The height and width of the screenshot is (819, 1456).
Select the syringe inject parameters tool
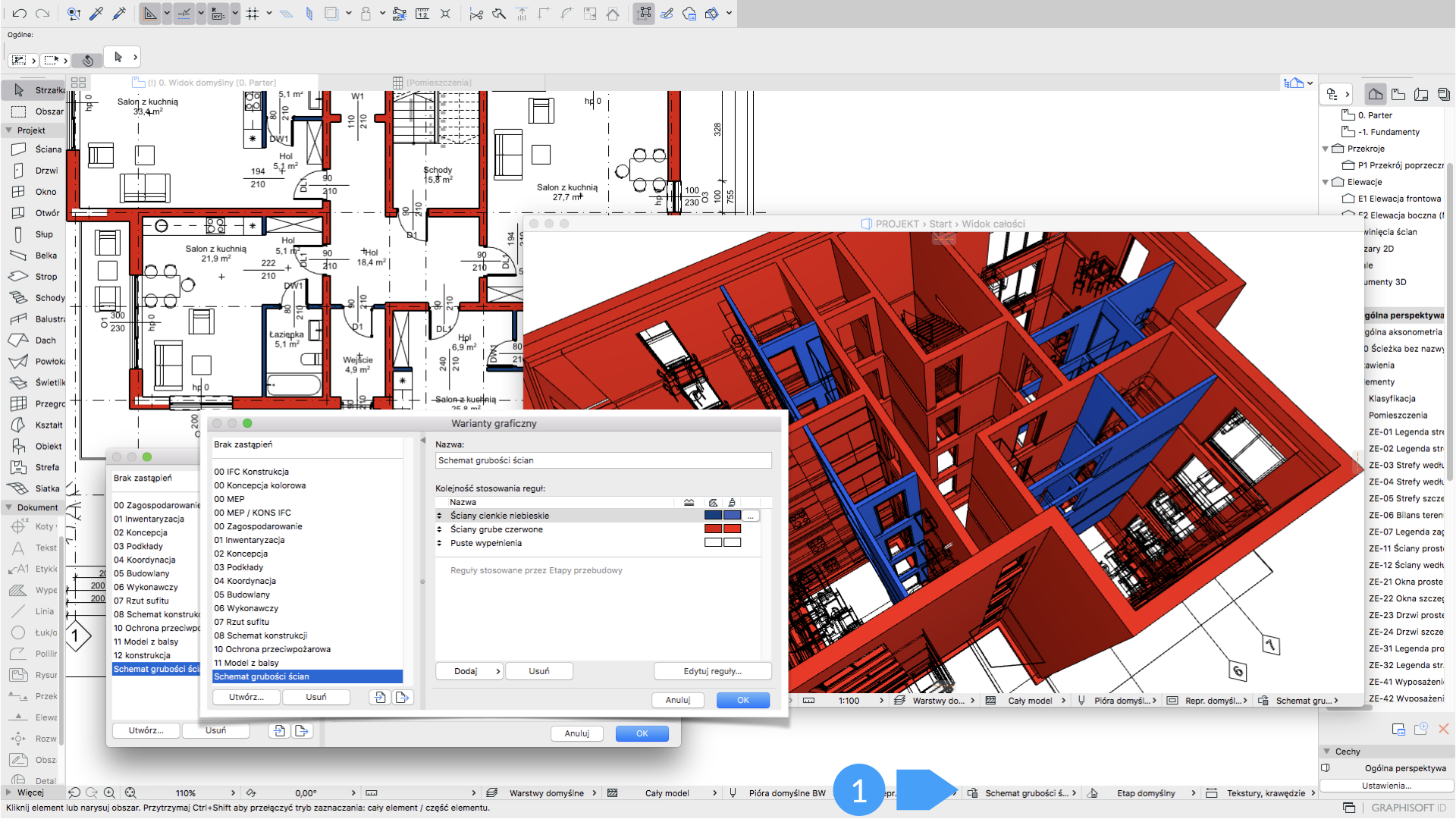tap(119, 13)
